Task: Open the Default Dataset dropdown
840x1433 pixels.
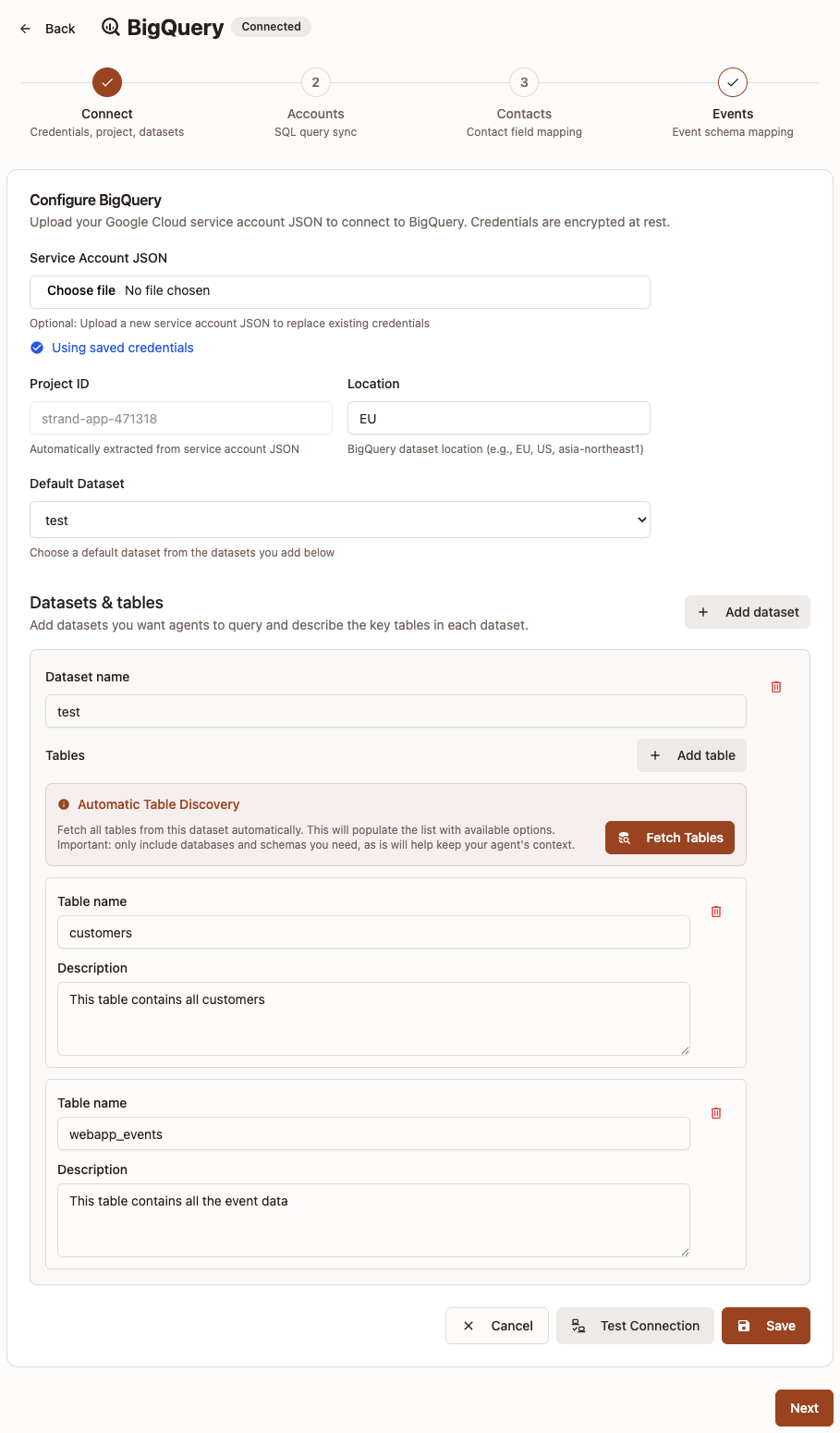Action: pos(339,520)
